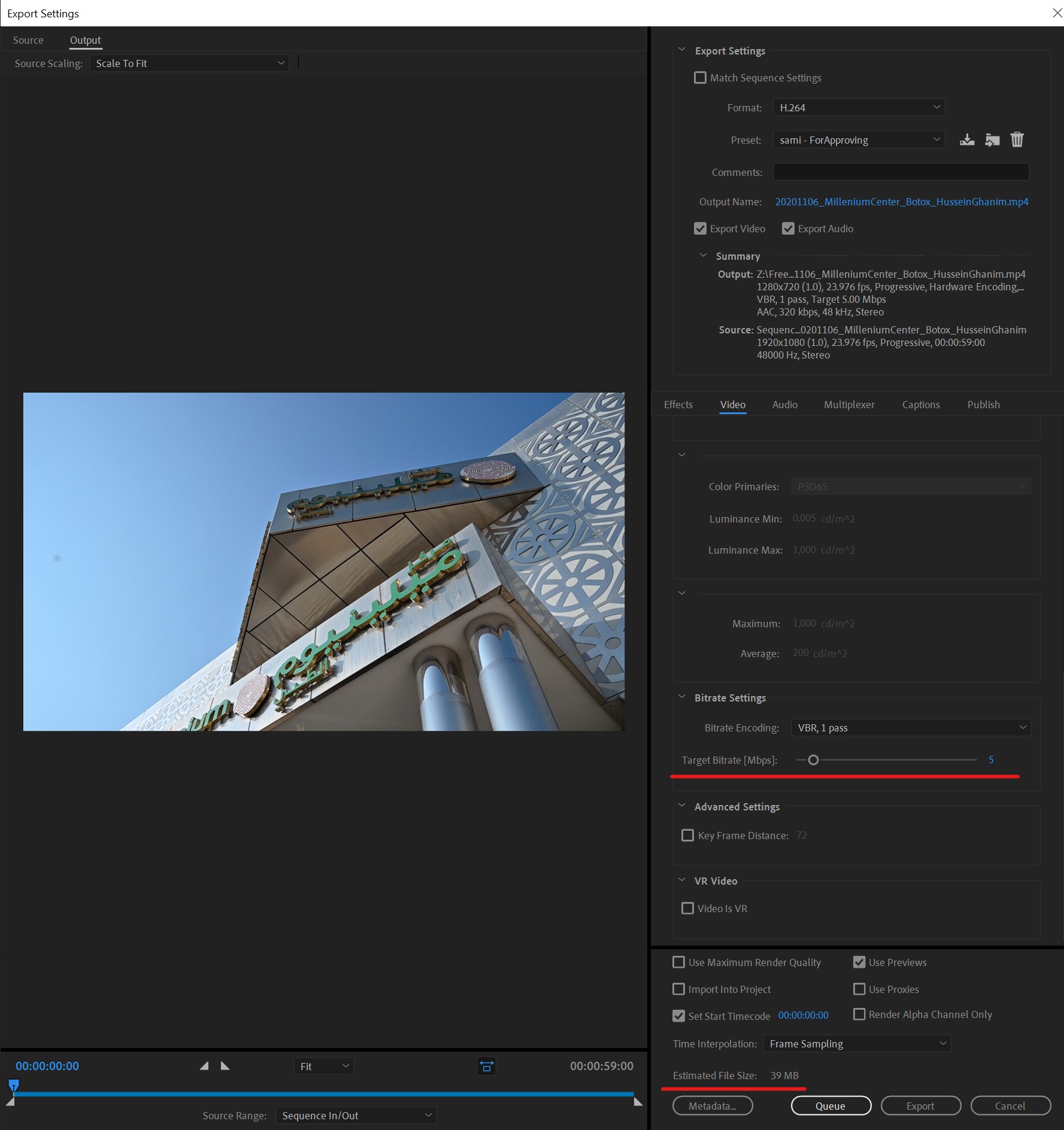The image size is (1064, 1130).
Task: Enable Use Maximum Render Quality
Action: pyautogui.click(x=679, y=962)
